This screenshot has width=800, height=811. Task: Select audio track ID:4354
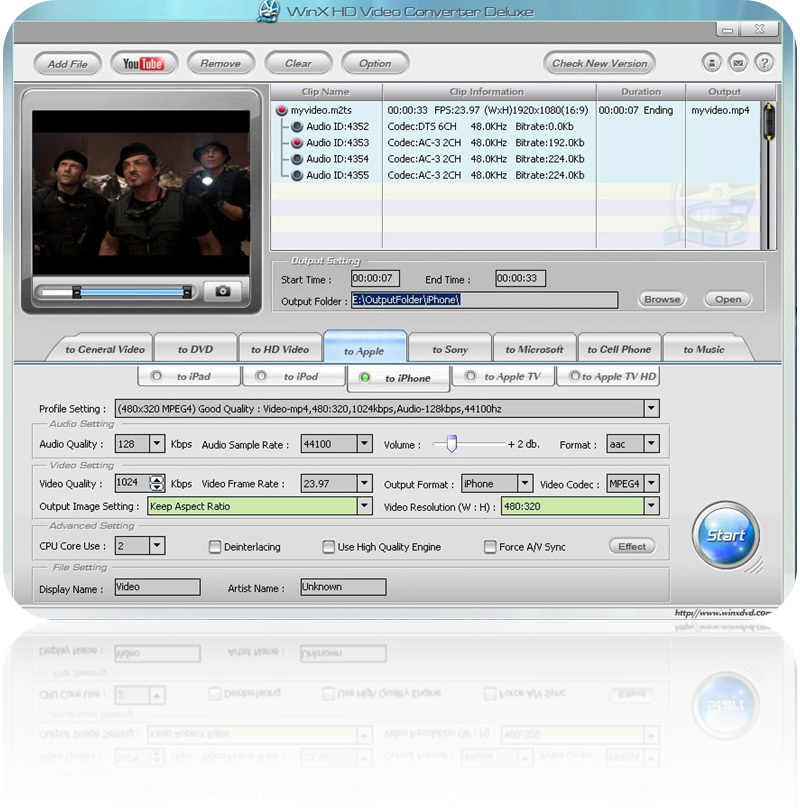click(297, 159)
